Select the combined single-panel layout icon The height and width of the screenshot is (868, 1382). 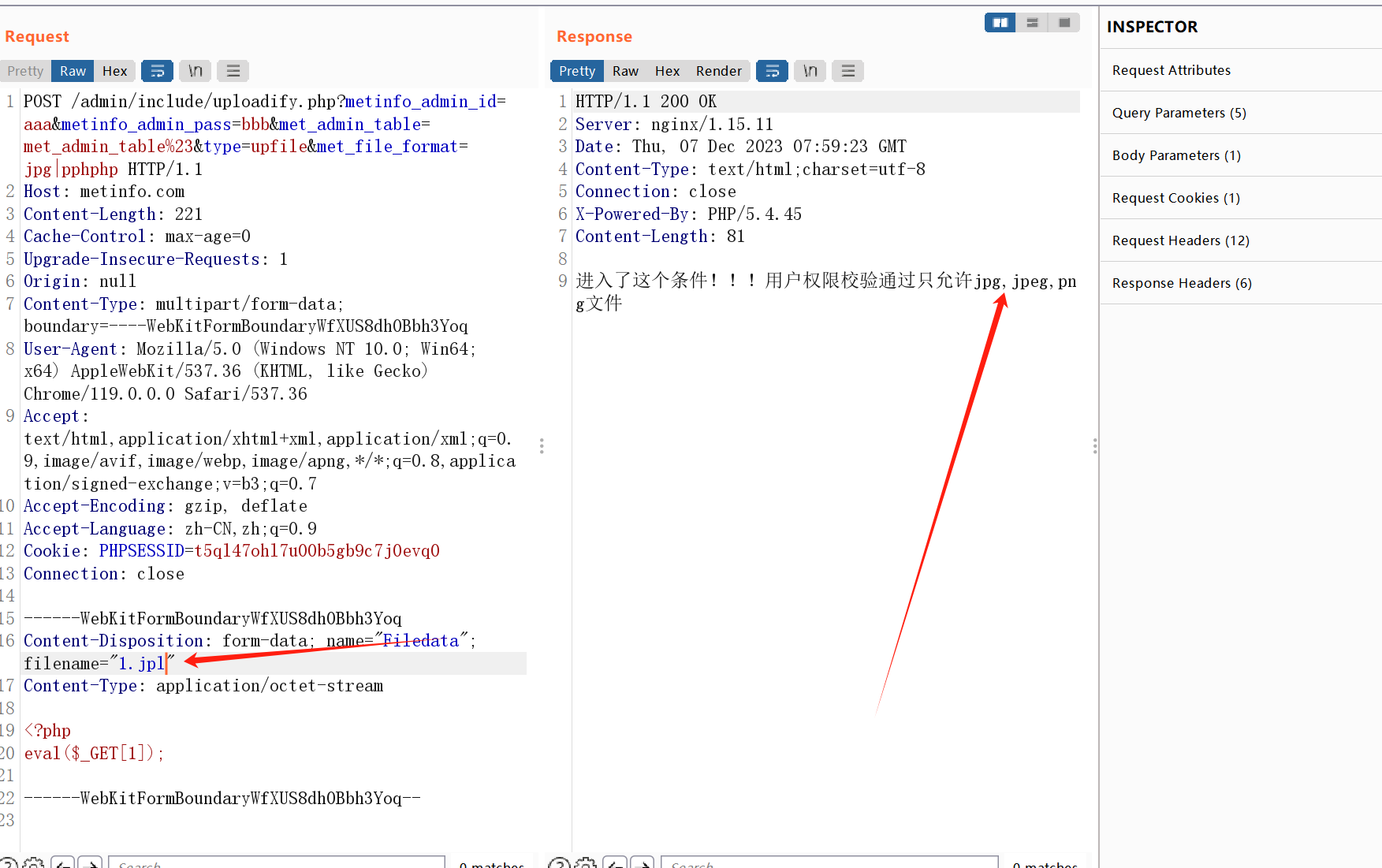tap(1064, 22)
